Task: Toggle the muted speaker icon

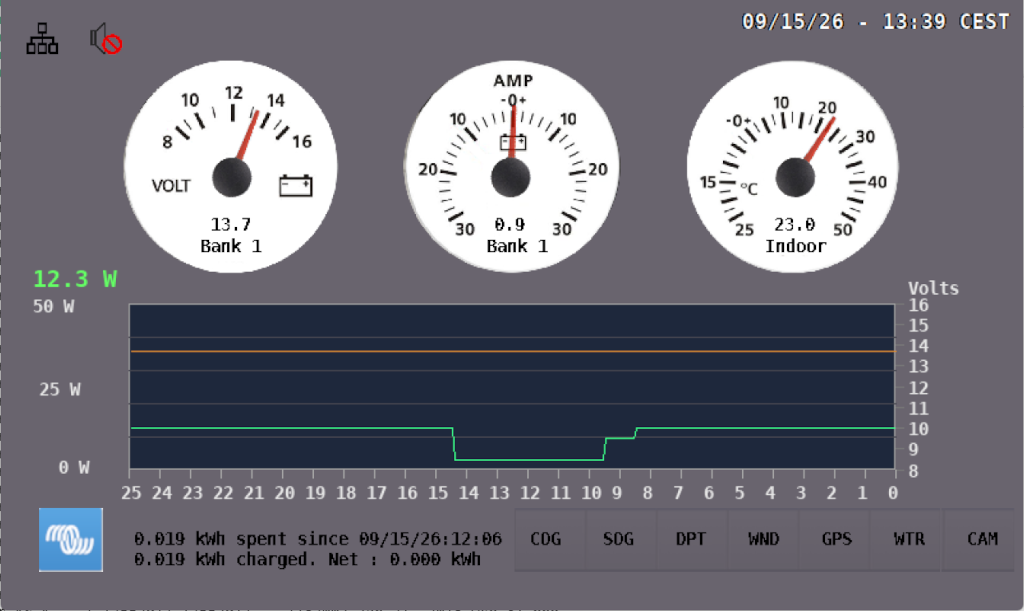Action: (106, 39)
